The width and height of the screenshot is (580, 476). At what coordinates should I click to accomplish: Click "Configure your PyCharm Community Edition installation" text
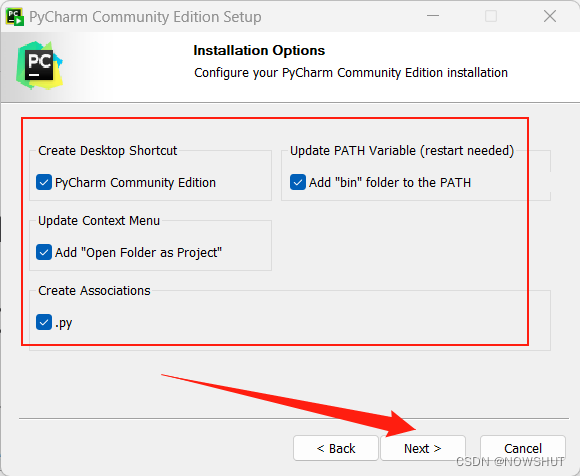[x=351, y=73]
